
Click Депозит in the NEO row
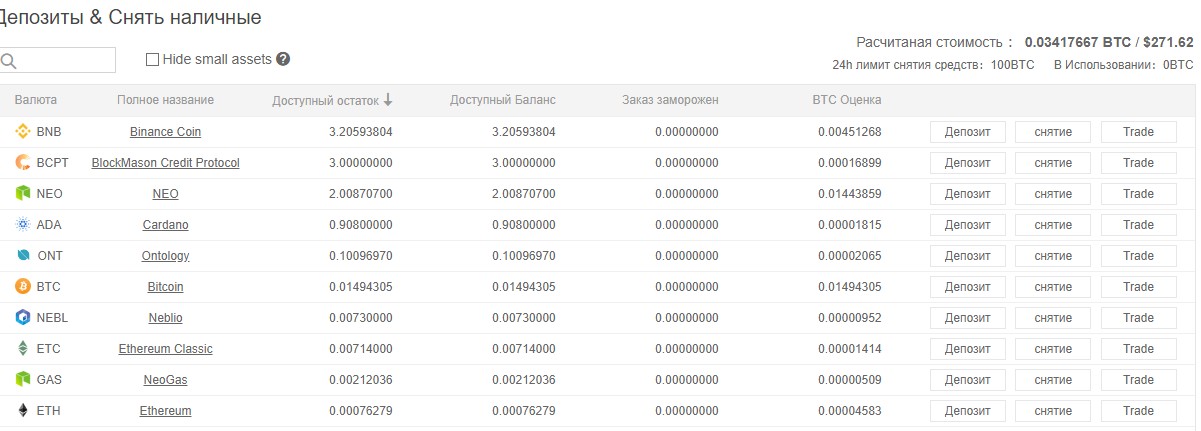pyautogui.click(x=968, y=194)
